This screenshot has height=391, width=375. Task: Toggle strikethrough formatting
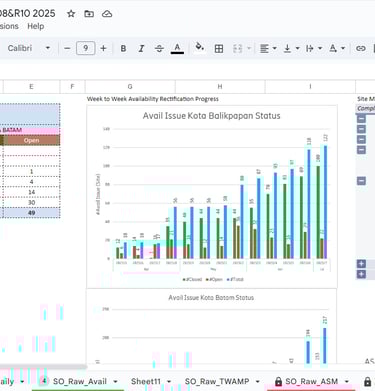(x=159, y=48)
